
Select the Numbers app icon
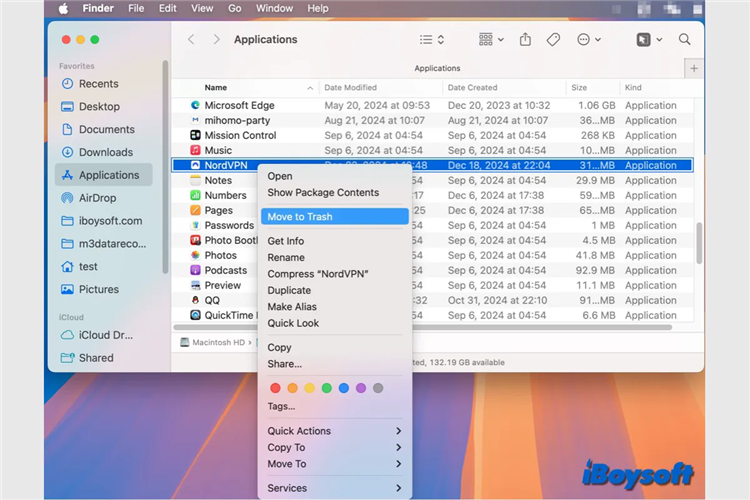pos(195,195)
